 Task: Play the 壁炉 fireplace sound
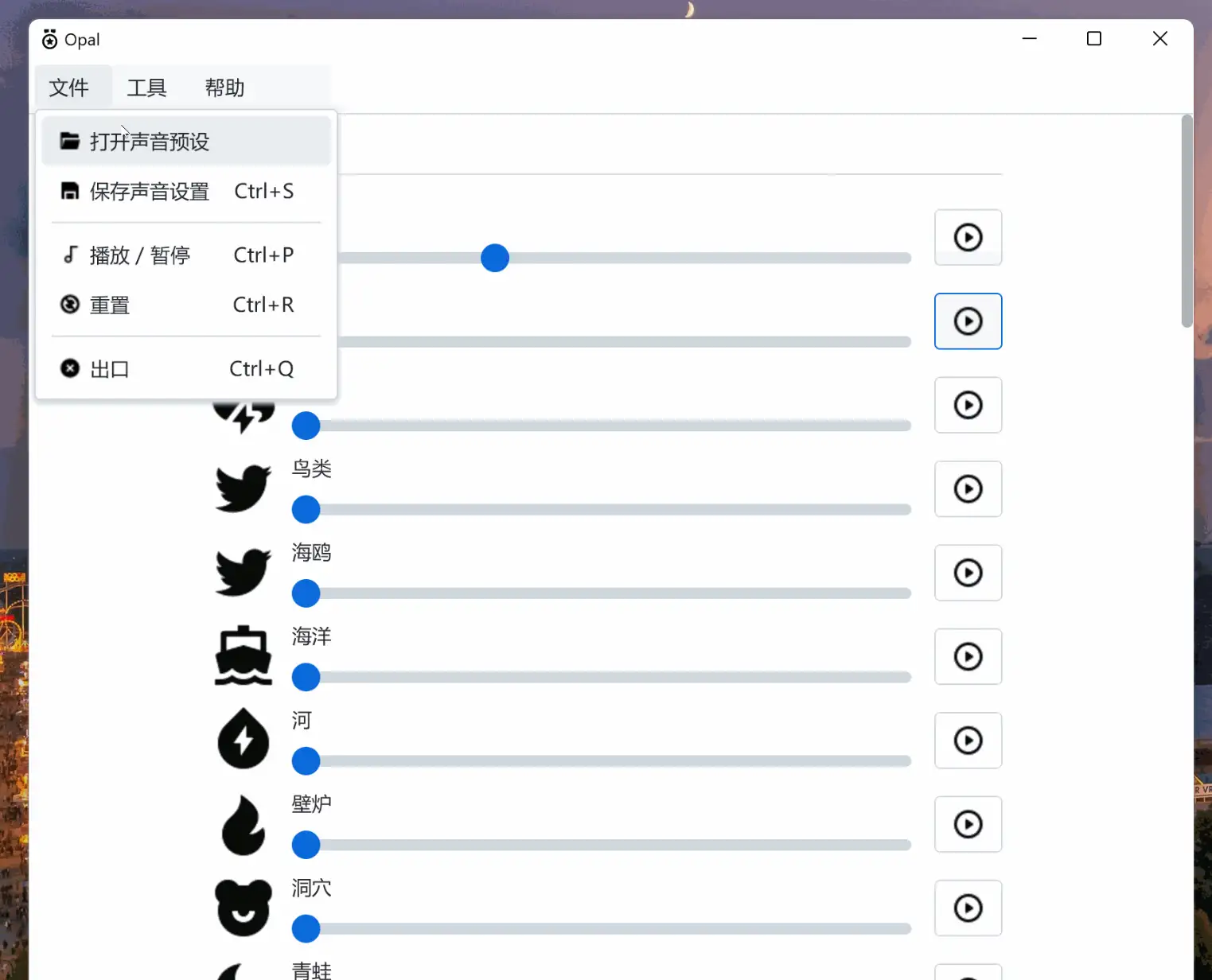[968, 824]
